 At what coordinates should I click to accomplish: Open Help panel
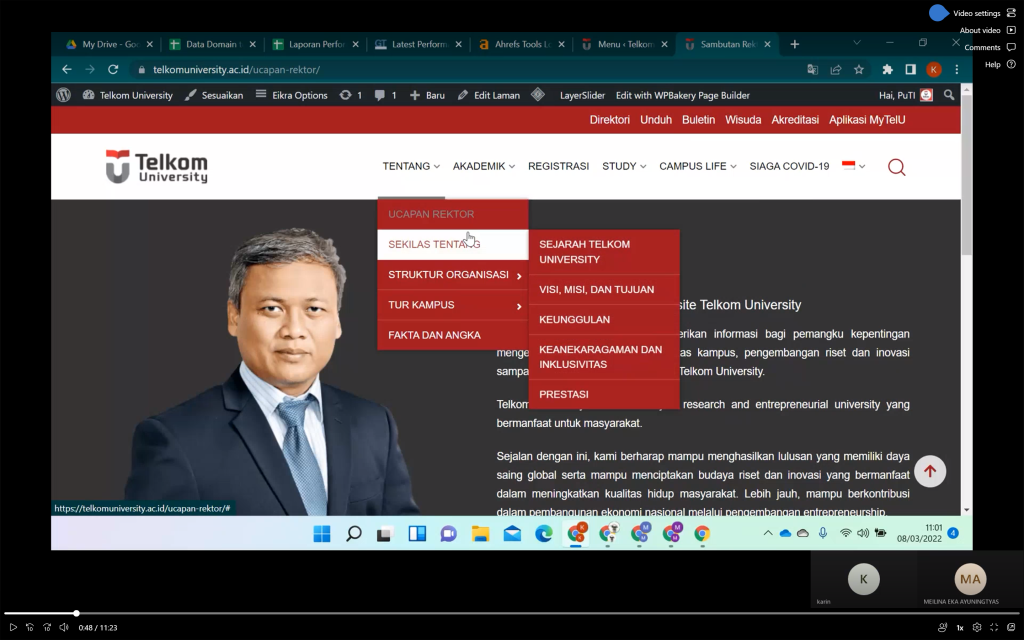click(1000, 64)
